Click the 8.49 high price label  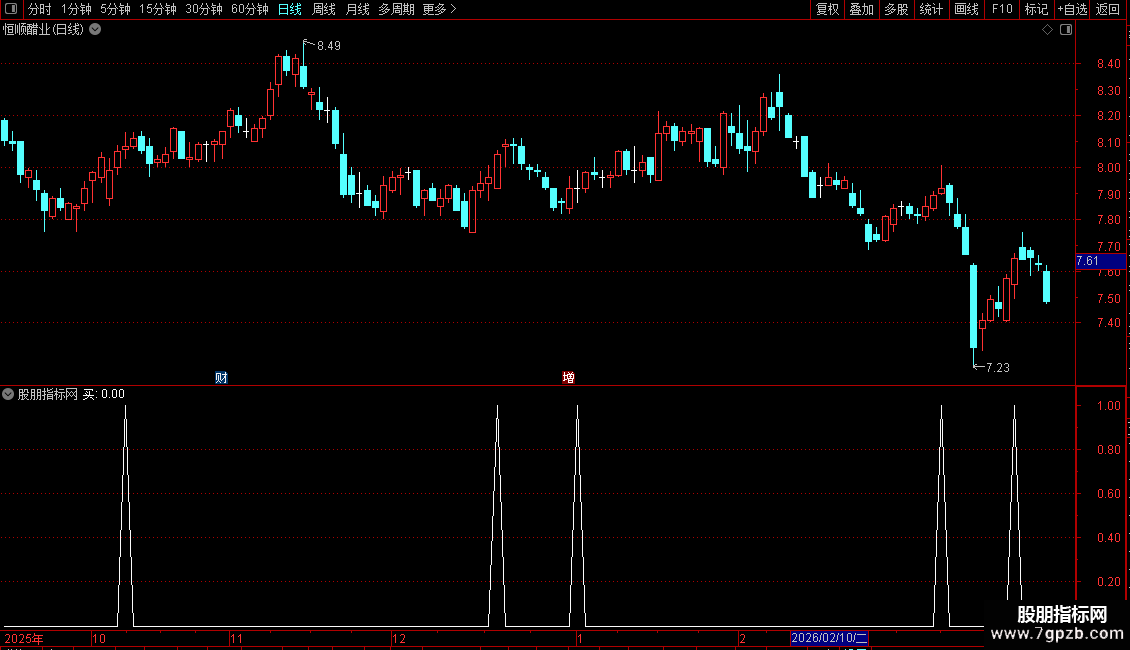(329, 45)
